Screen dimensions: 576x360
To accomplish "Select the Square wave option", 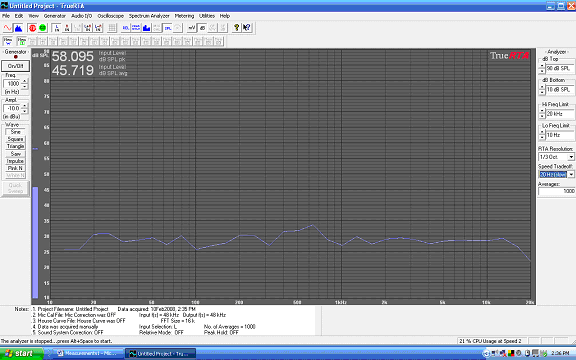I will pos(15,139).
